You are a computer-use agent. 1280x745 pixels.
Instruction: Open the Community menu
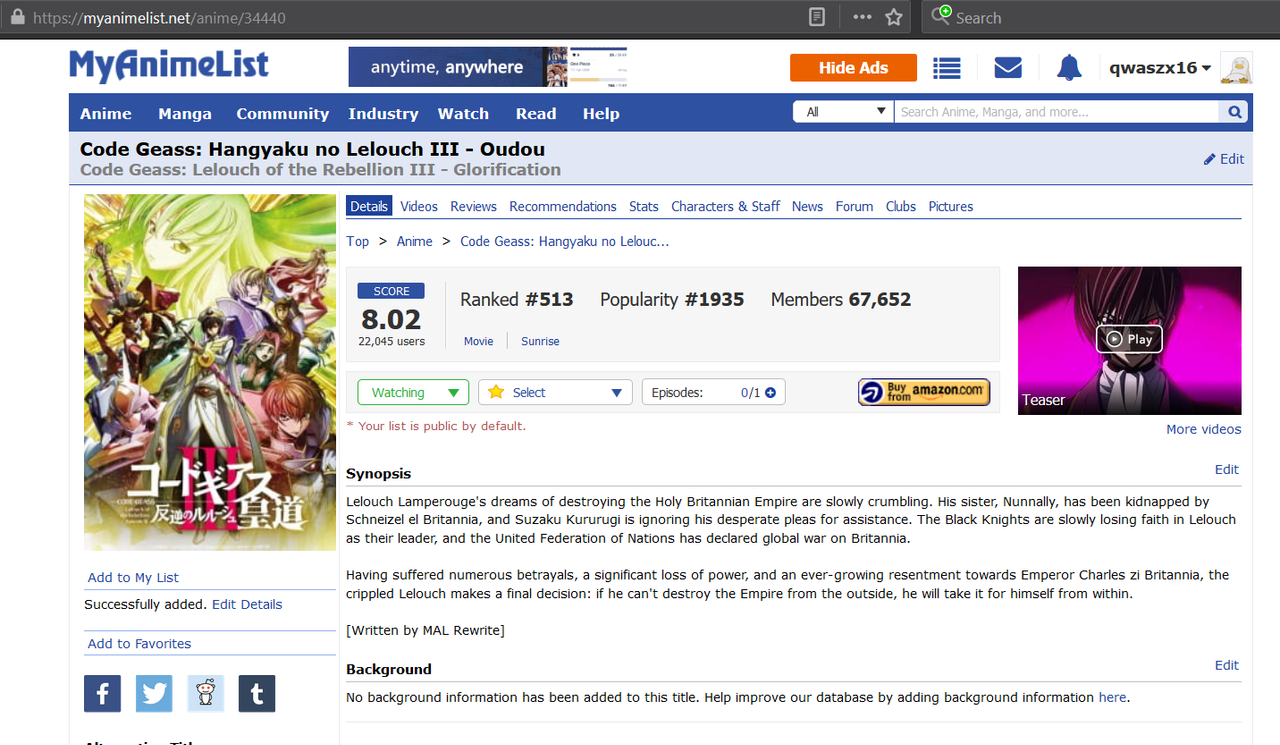(282, 114)
